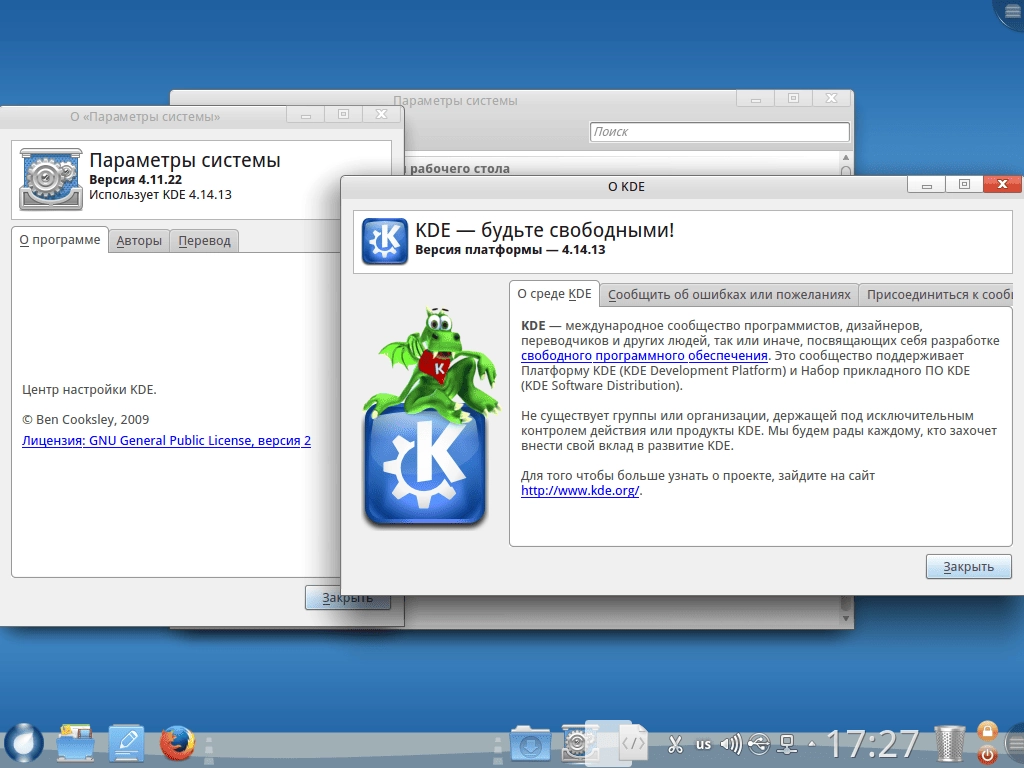Expand hidden system tray icons arrow
Screen dimensions: 1024x768
812,744
